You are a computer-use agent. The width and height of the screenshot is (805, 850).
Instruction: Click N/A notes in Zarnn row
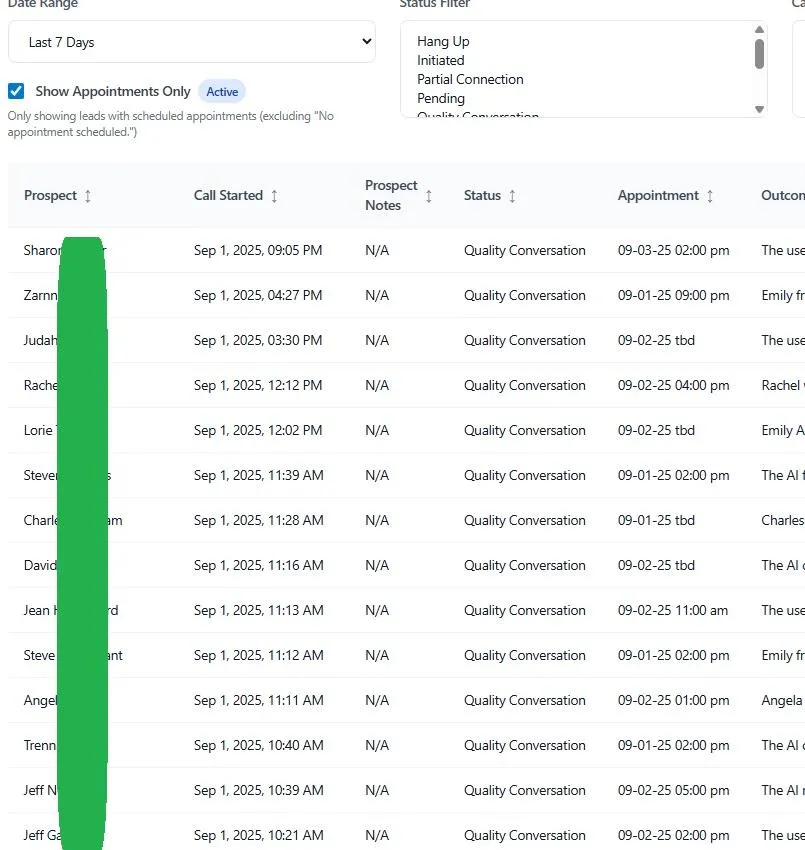click(377, 295)
